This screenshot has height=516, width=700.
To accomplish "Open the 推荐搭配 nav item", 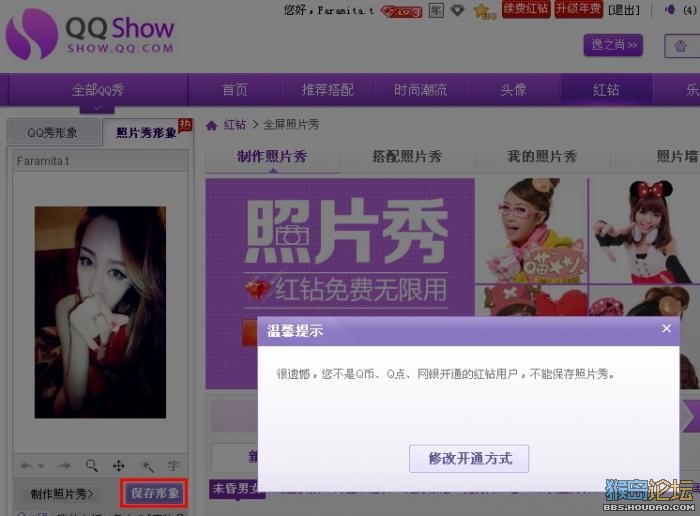I will click(328, 90).
